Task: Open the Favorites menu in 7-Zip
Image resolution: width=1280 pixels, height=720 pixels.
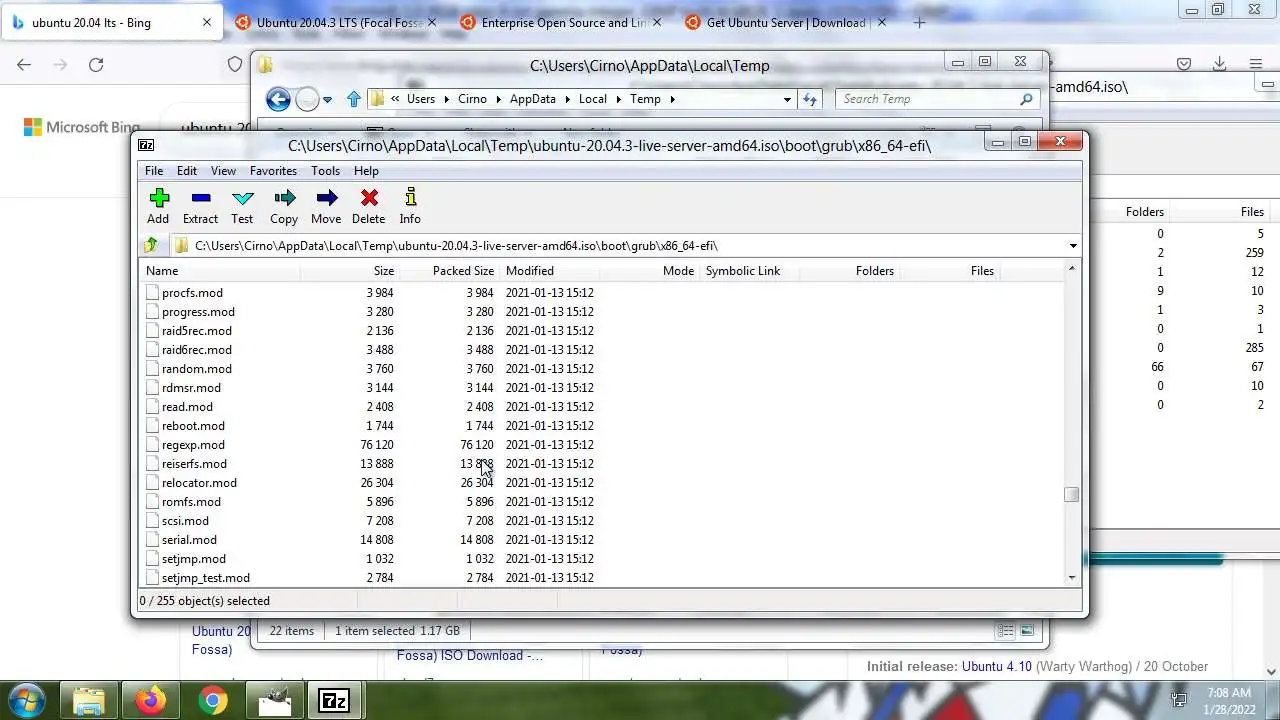Action: [x=273, y=171]
